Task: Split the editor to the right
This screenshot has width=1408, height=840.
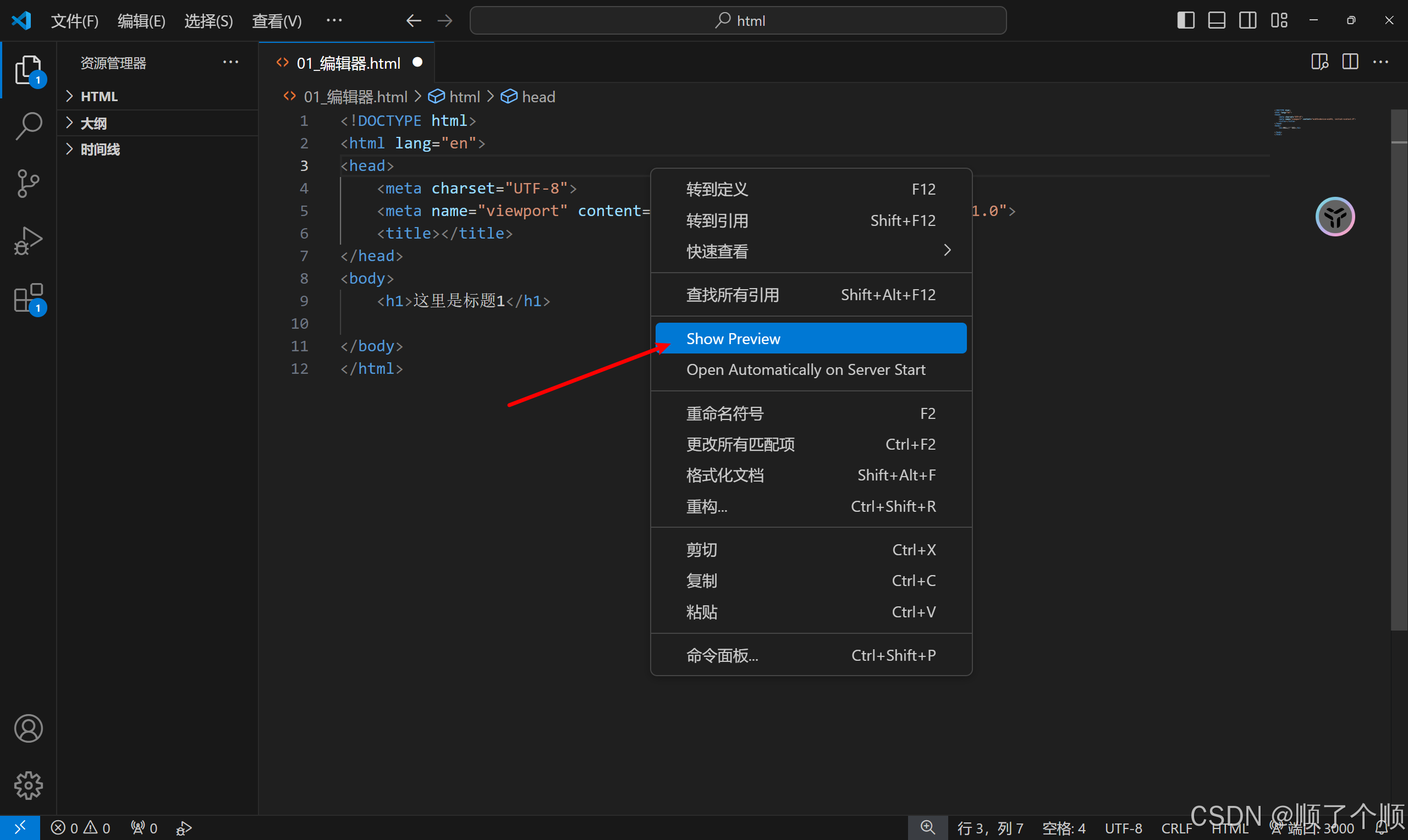Action: tap(1350, 62)
